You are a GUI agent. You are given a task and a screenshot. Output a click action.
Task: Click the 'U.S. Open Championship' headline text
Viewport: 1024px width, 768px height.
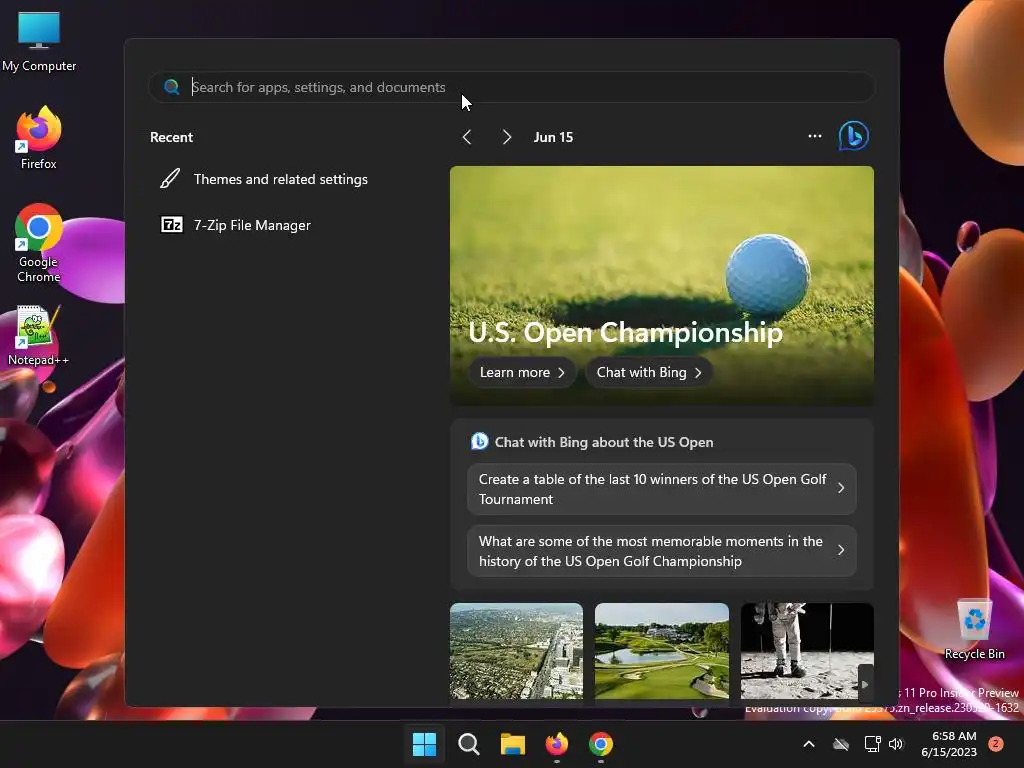pos(625,332)
